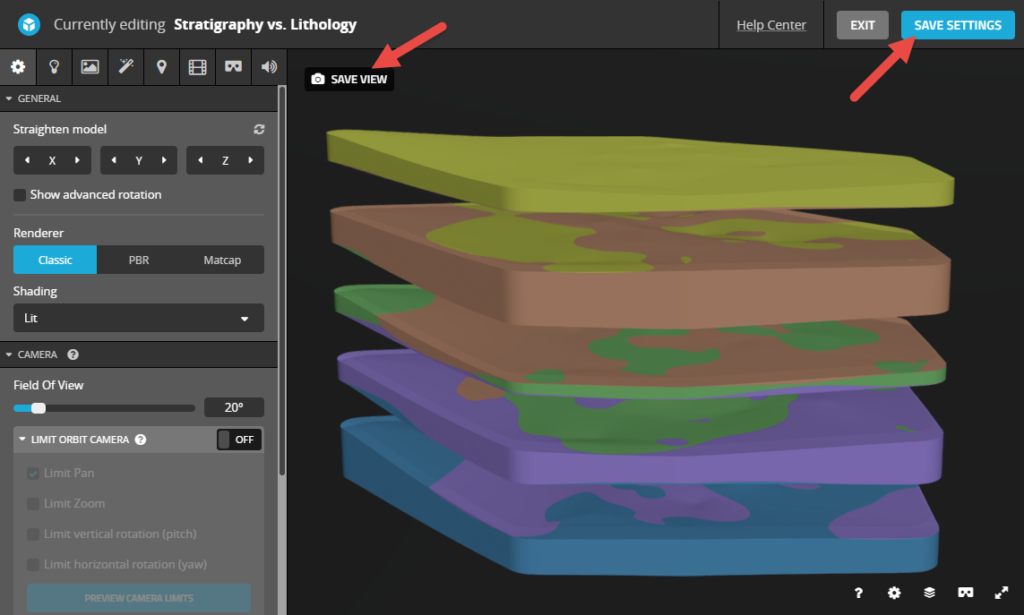Toggle fullscreen in the viewer
Viewport: 1024px width, 615px height.
click(1001, 592)
